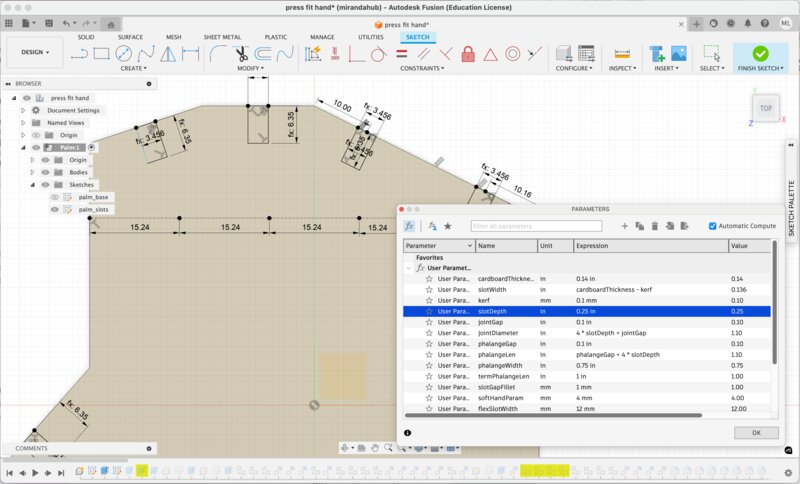The image size is (800, 484).
Task: Favorite the slotDepth parameter star
Action: click(x=429, y=311)
